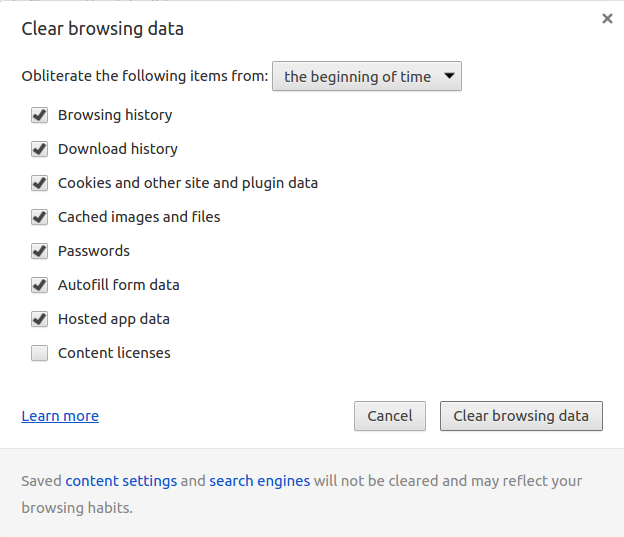Screen dimensions: 624x537
Task: Click the dropdown arrow beside 'the beginning of time'
Action: coord(449,76)
